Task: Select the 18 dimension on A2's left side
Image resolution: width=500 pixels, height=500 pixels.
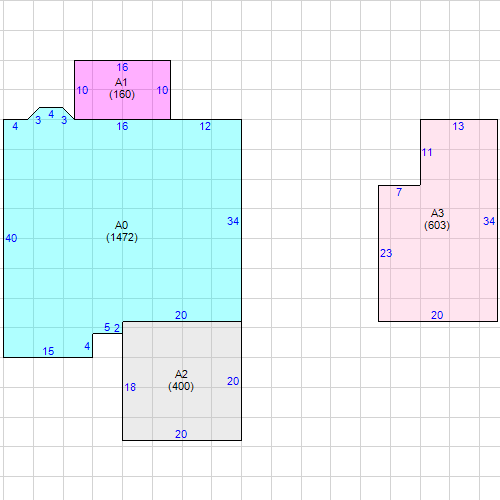Action: (130, 387)
